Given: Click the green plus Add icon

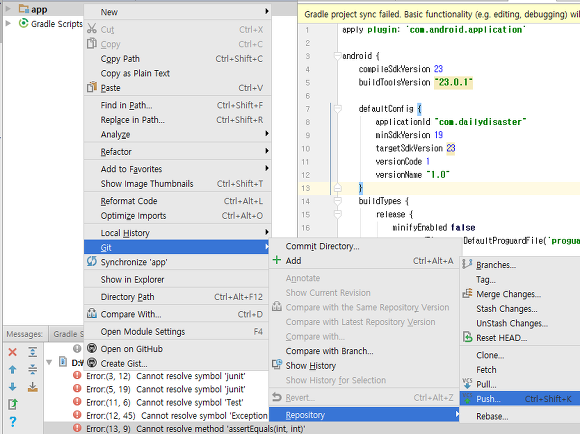Looking at the screenshot, I should (x=276, y=260).
